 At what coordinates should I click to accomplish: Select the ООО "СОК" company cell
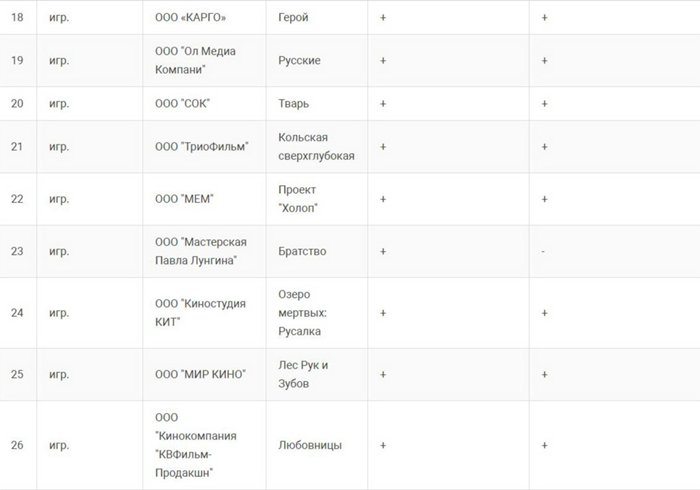[x=204, y=104]
